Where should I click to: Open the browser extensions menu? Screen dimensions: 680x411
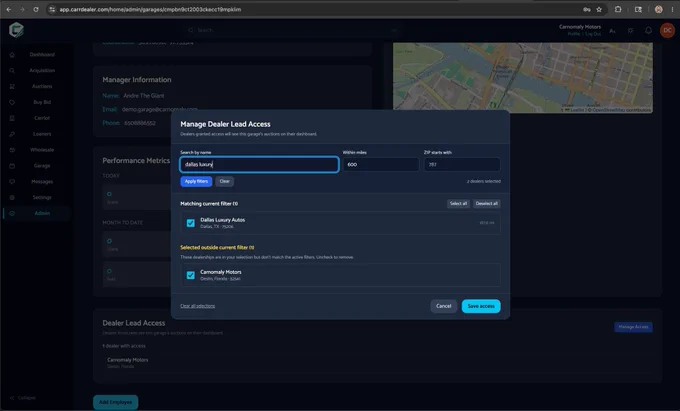point(618,9)
